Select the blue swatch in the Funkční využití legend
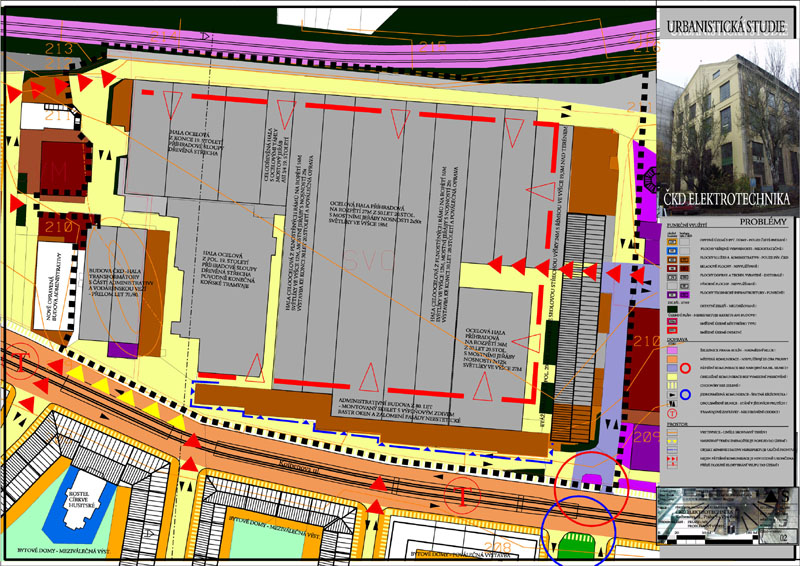 click(x=672, y=251)
